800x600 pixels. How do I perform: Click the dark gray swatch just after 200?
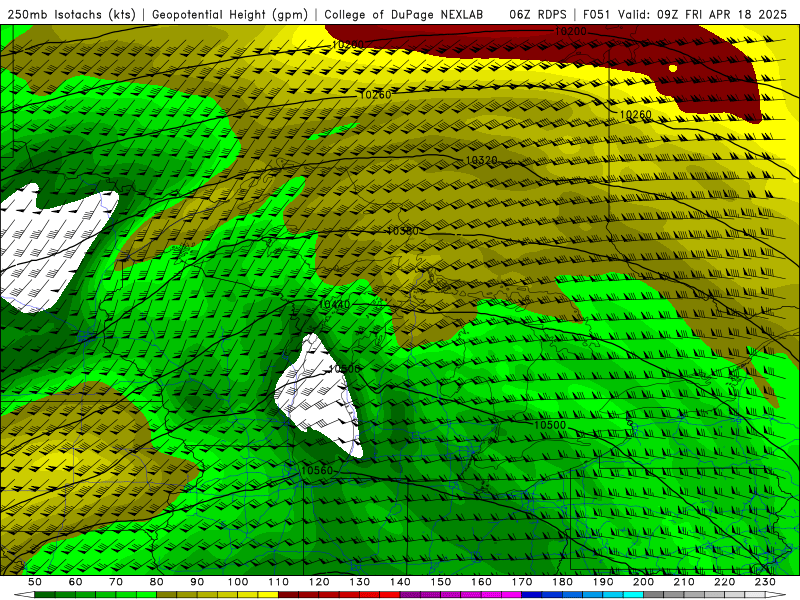(x=653, y=594)
